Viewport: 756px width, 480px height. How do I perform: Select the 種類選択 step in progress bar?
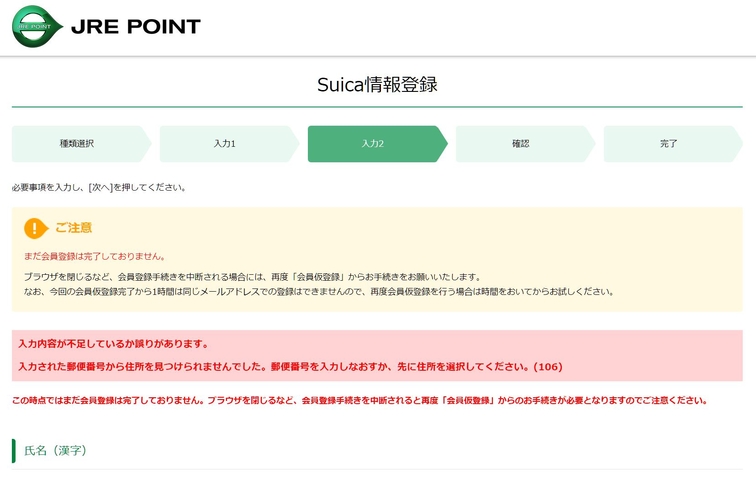(81, 144)
